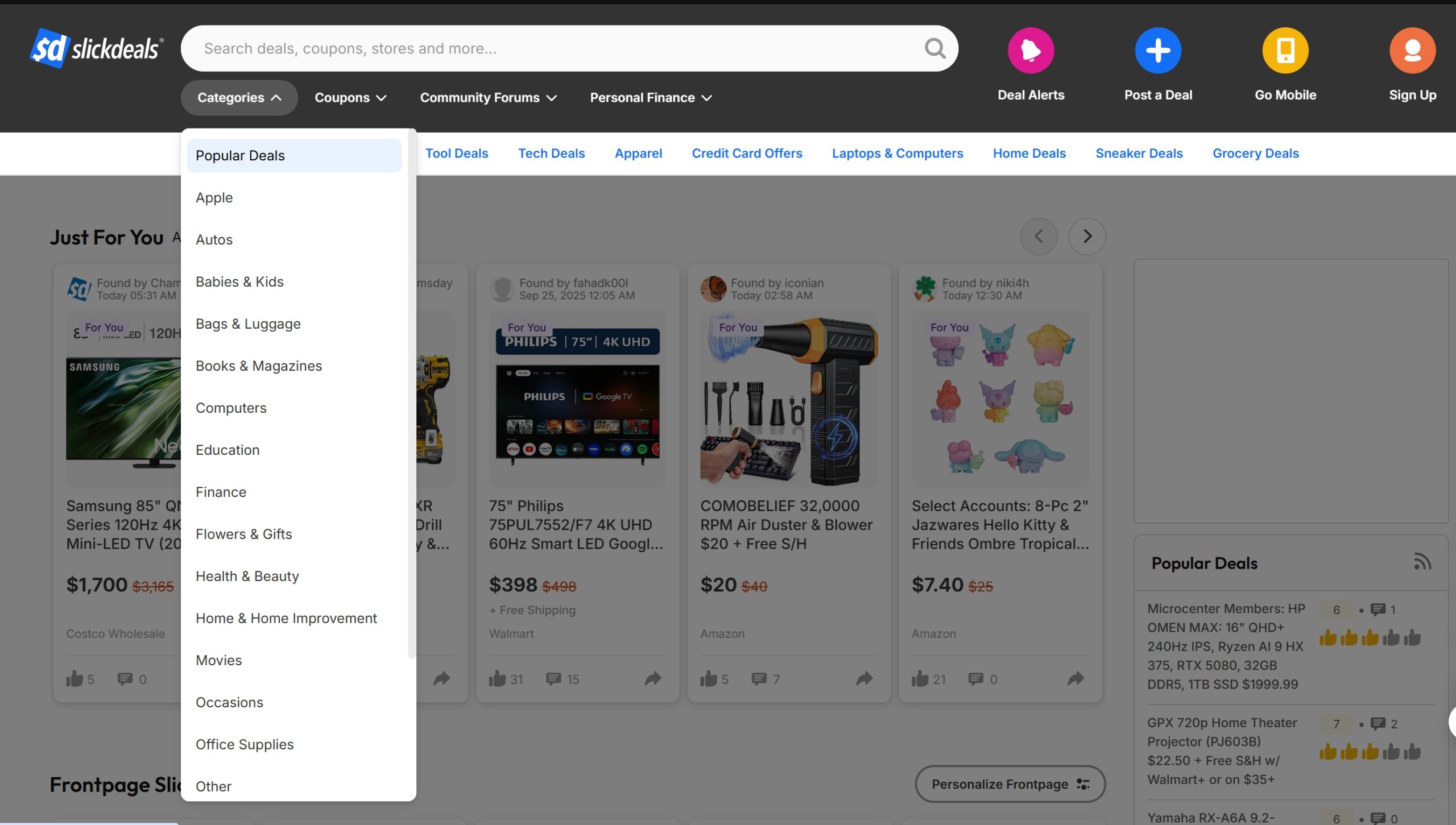Image resolution: width=1456 pixels, height=825 pixels.
Task: Click the Tool Deals link
Action: click(x=457, y=154)
